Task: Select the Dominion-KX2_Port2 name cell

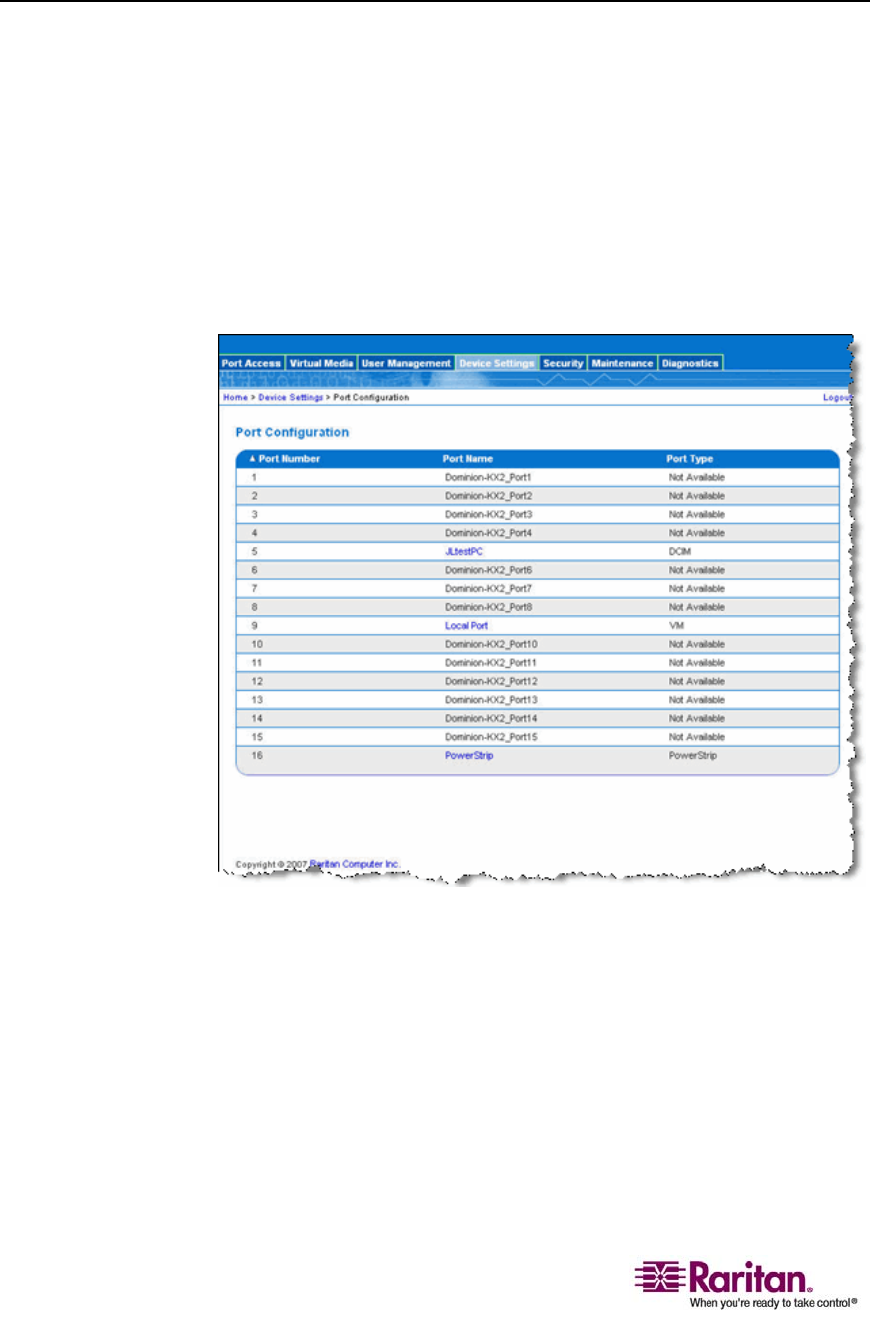Action: [x=488, y=496]
